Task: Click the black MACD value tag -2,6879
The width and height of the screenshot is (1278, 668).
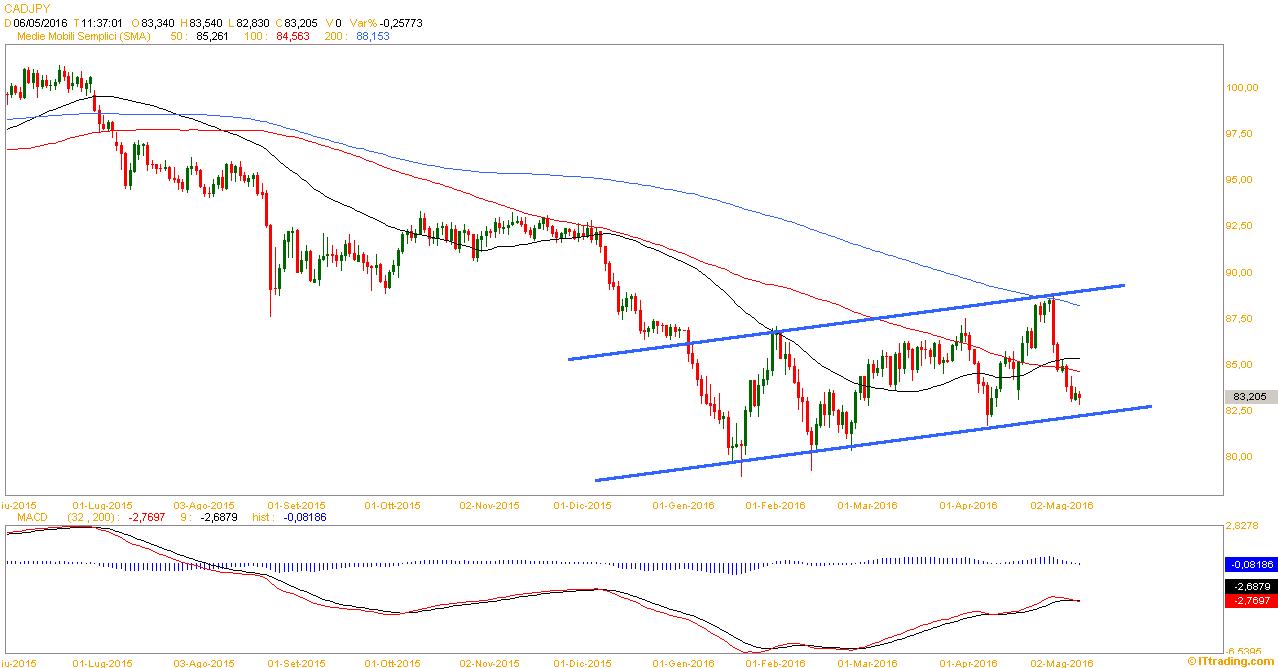Action: coord(1251,586)
